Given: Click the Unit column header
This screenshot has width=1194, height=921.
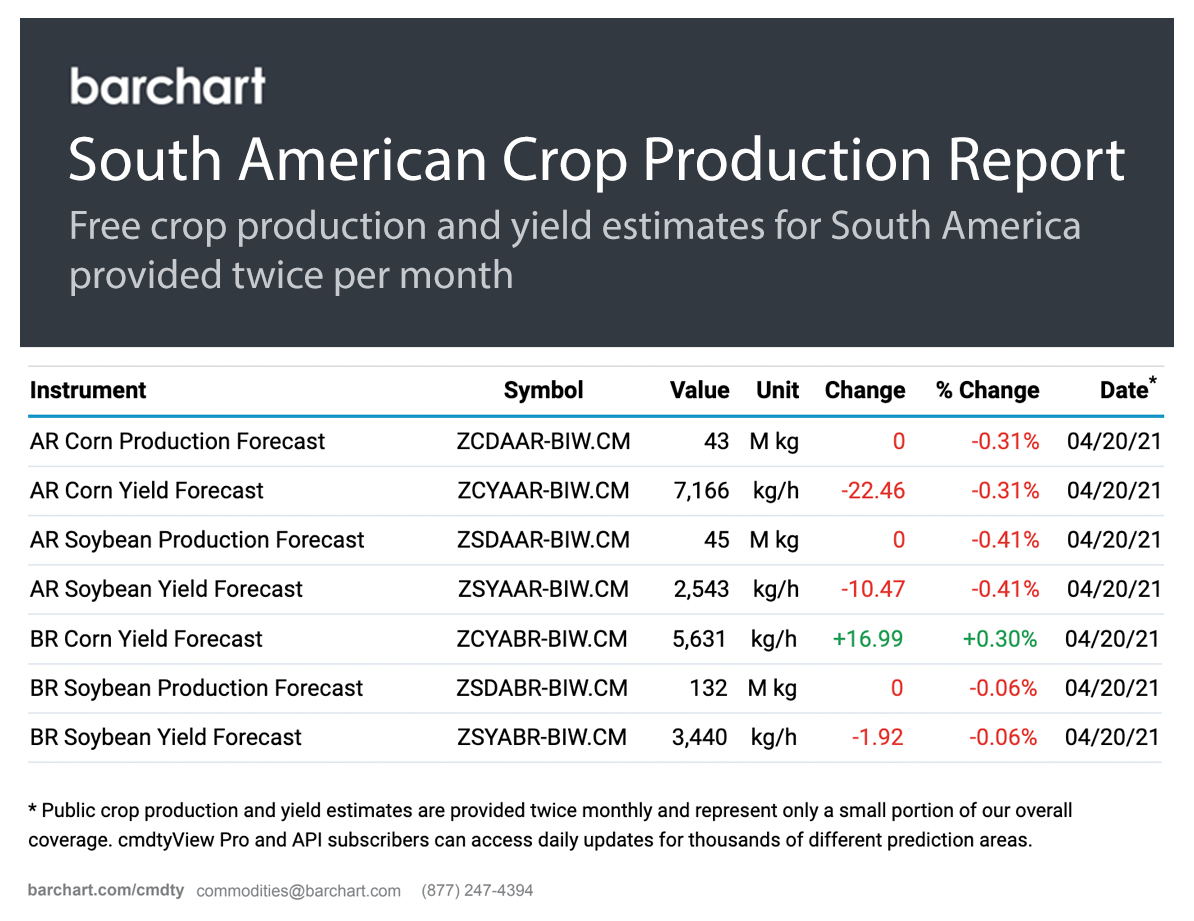Looking at the screenshot, I should click(777, 390).
